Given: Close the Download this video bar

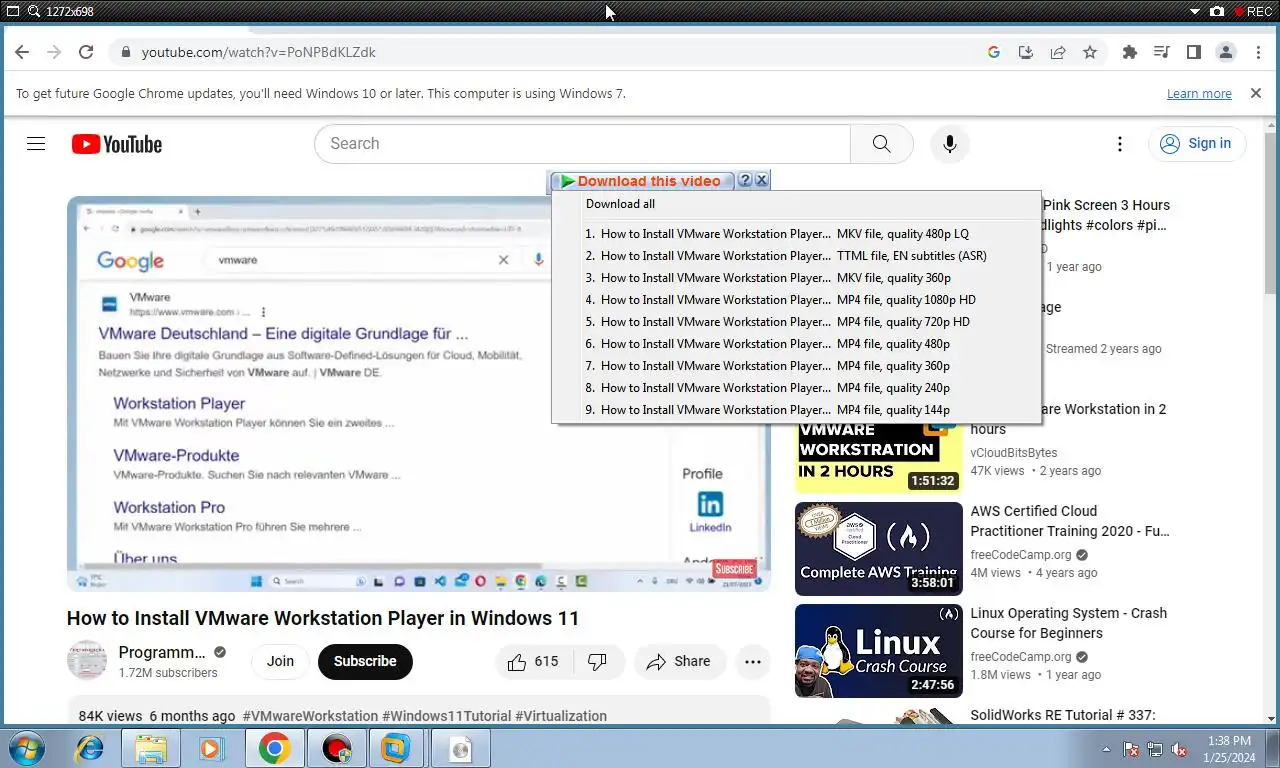Looking at the screenshot, I should tap(761, 181).
